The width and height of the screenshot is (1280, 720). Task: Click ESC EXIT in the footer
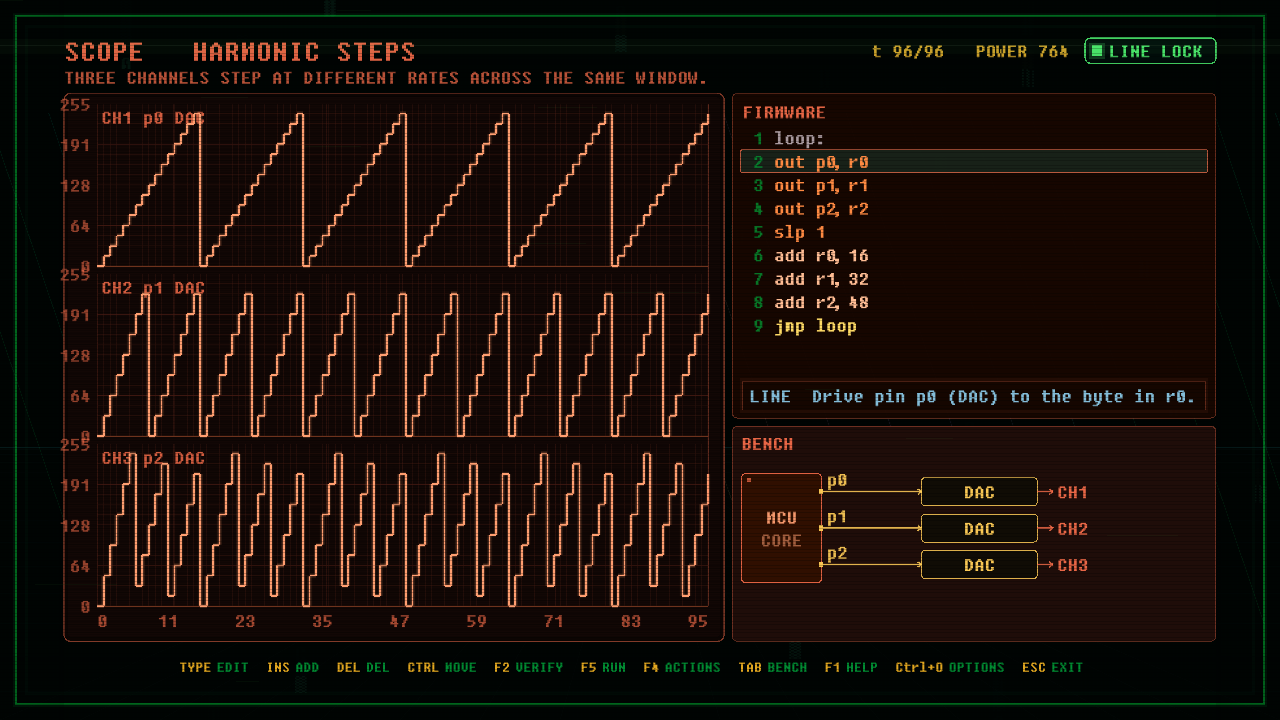(x=1052, y=667)
